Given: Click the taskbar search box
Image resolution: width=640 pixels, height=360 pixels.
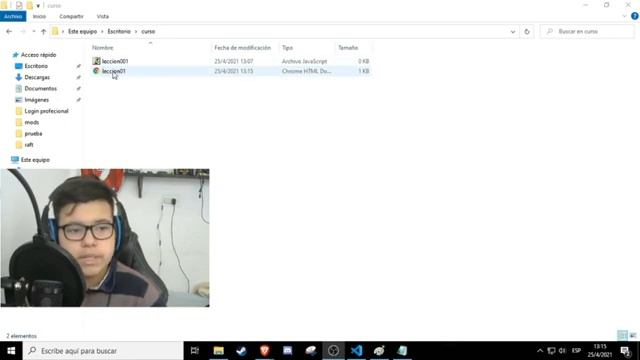Looking at the screenshot, I should click(x=103, y=351).
